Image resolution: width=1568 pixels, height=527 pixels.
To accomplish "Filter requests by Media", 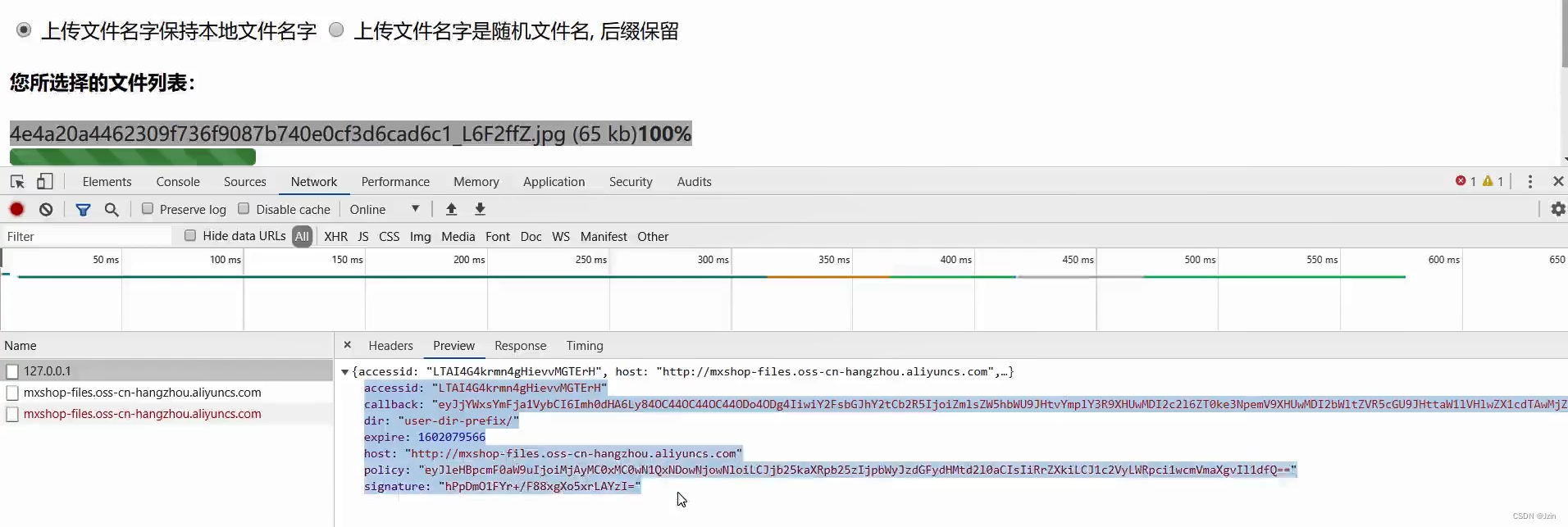I will pyautogui.click(x=458, y=237).
